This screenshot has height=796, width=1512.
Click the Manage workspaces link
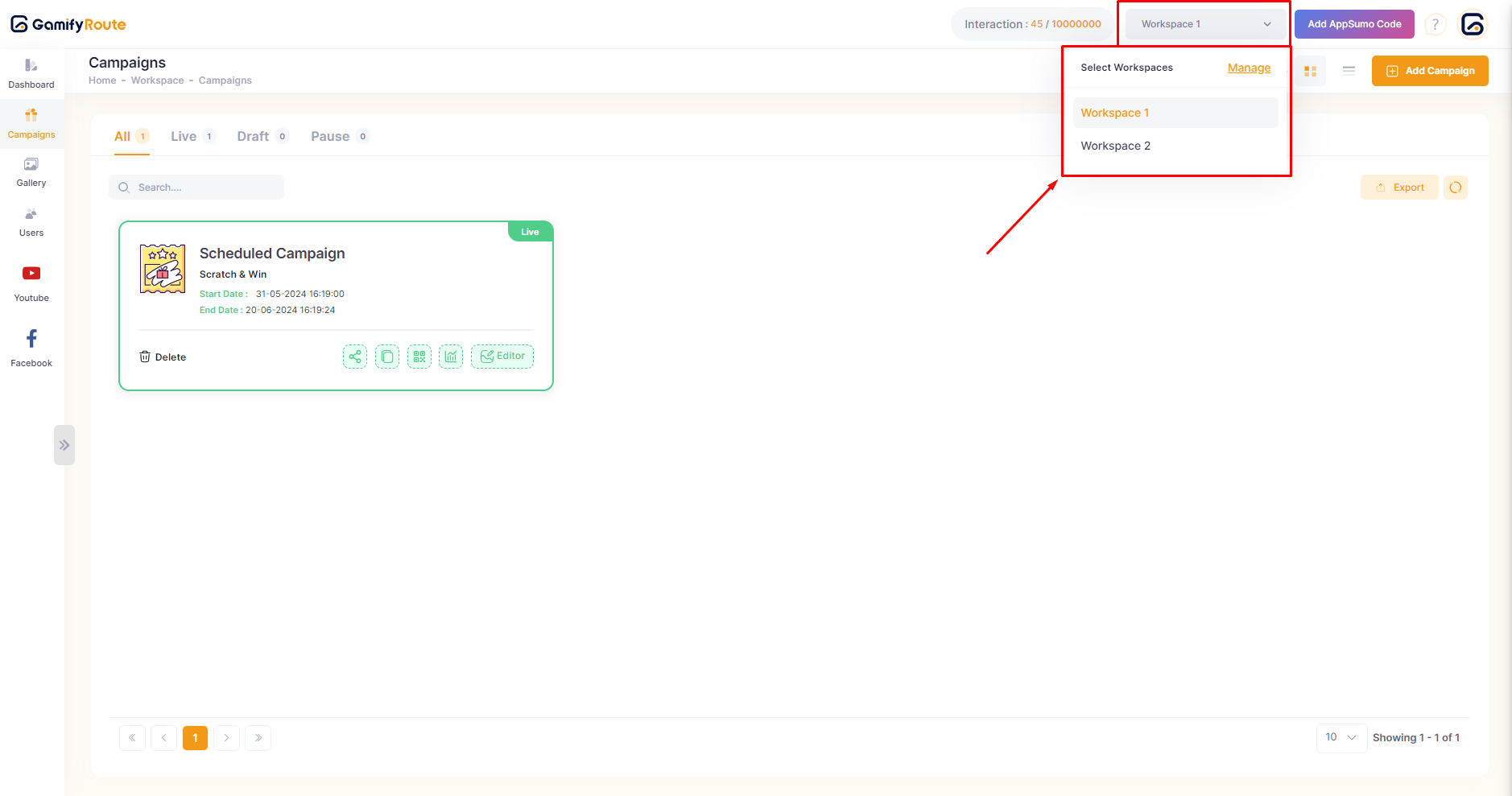click(1249, 68)
